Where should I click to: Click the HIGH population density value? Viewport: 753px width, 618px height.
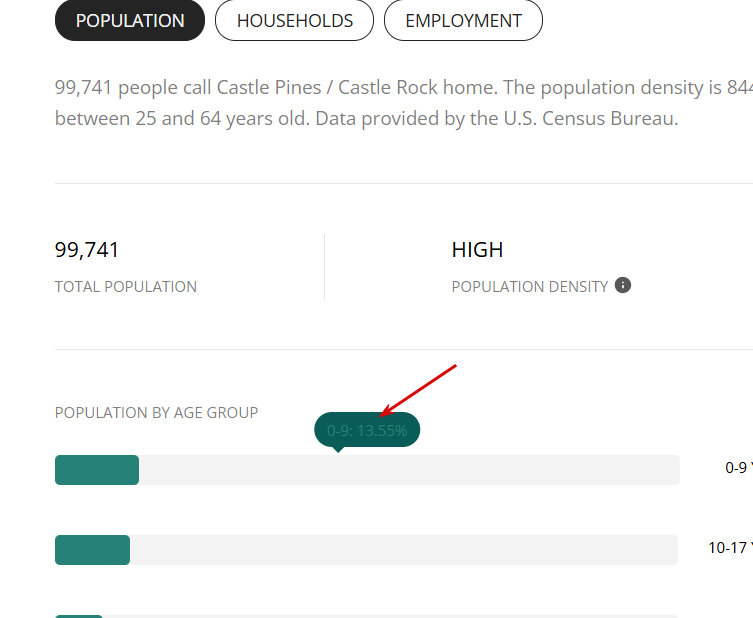click(477, 250)
